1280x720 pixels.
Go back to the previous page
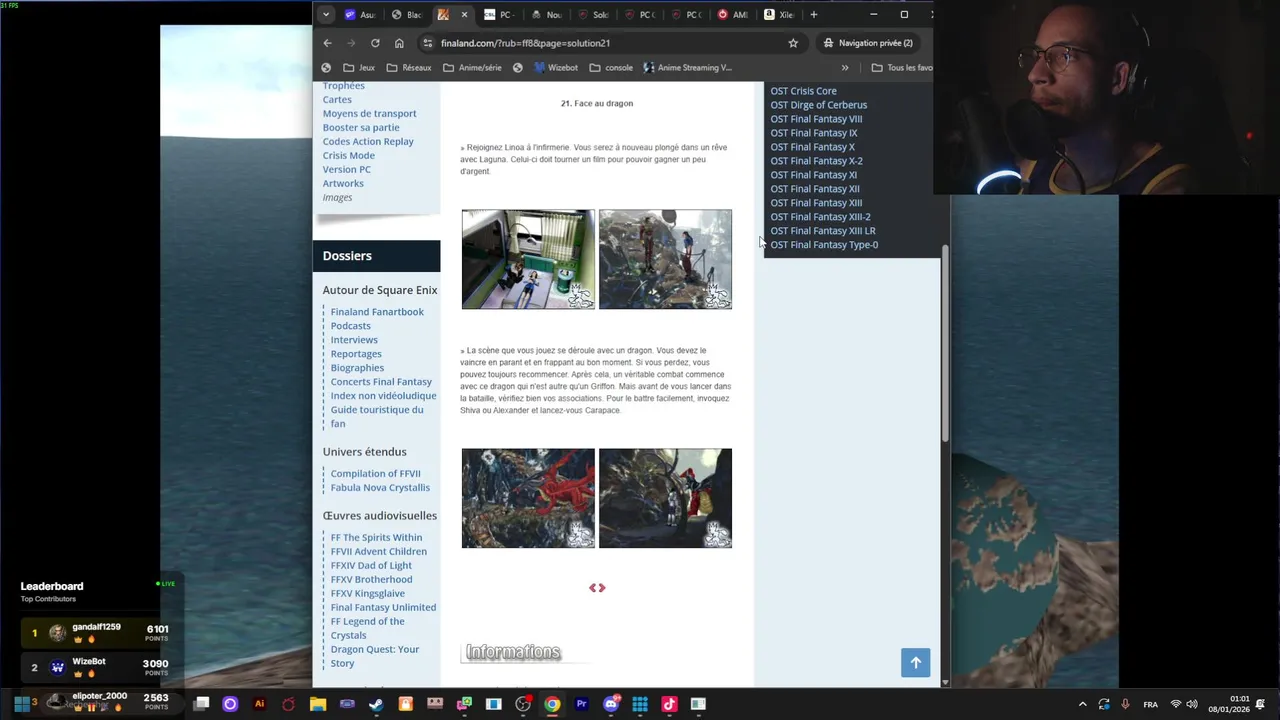point(327,43)
